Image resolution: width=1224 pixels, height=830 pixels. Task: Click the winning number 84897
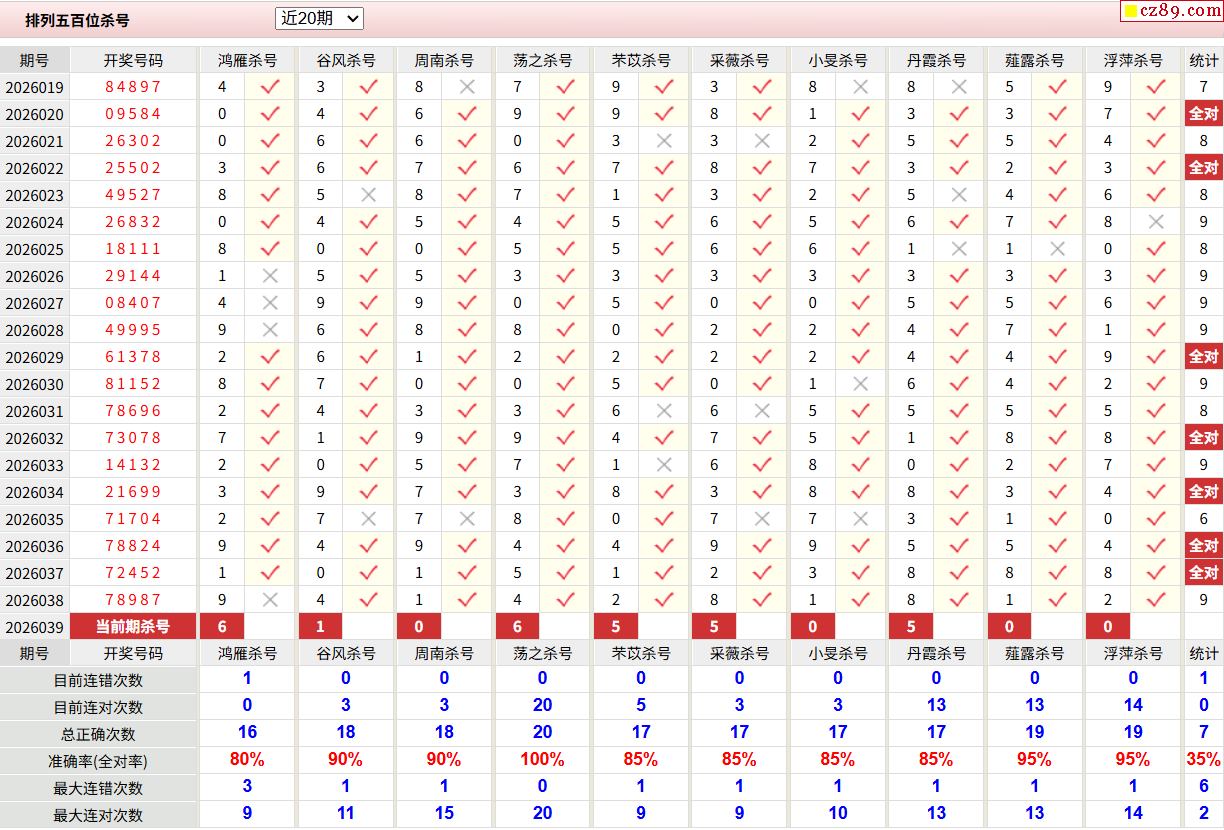click(133, 87)
